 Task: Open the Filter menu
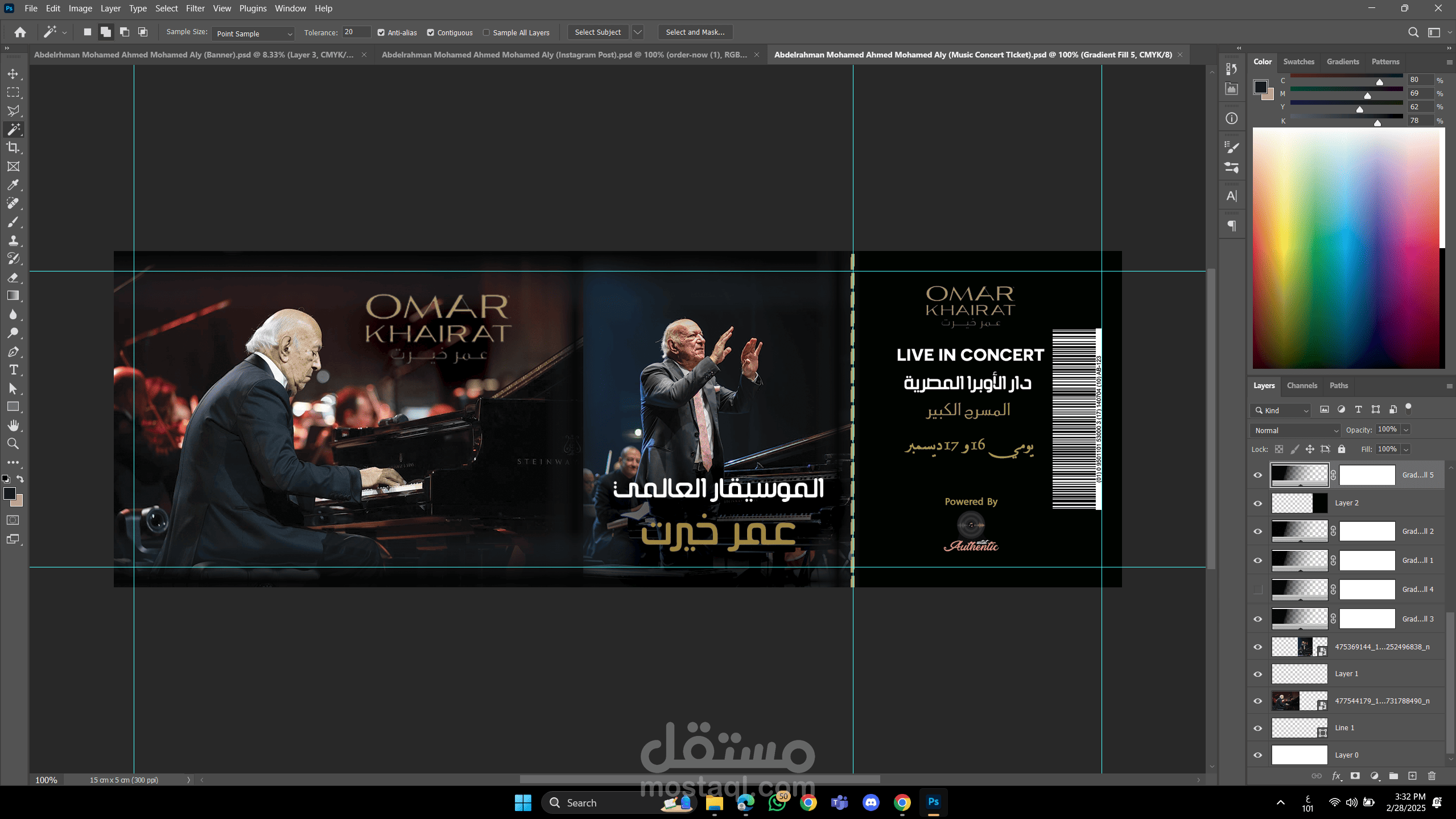tap(195, 9)
